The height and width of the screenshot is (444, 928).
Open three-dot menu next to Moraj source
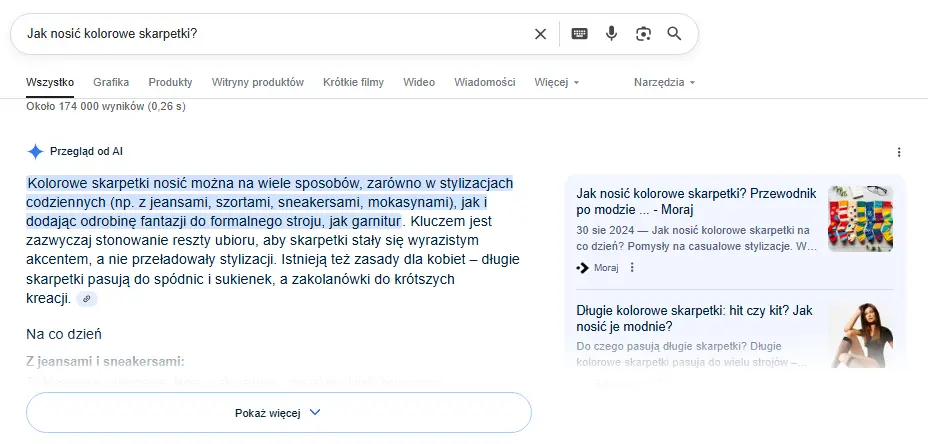click(x=632, y=268)
